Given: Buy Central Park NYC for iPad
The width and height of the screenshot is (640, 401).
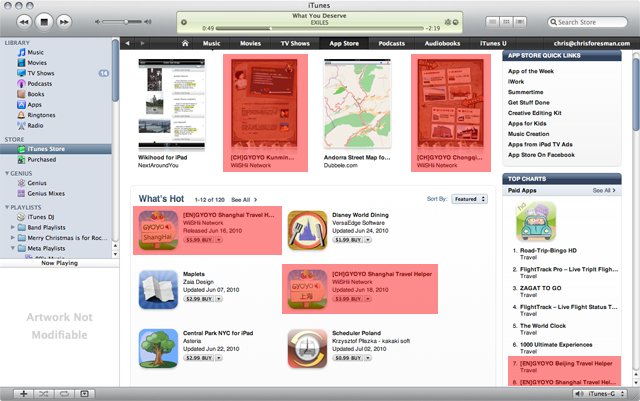Looking at the screenshot, I should point(199,358).
